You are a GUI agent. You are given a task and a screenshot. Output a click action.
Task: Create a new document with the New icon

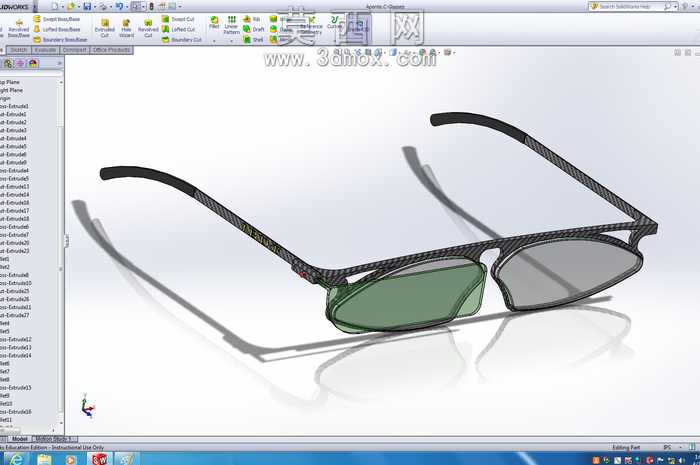pos(55,6)
